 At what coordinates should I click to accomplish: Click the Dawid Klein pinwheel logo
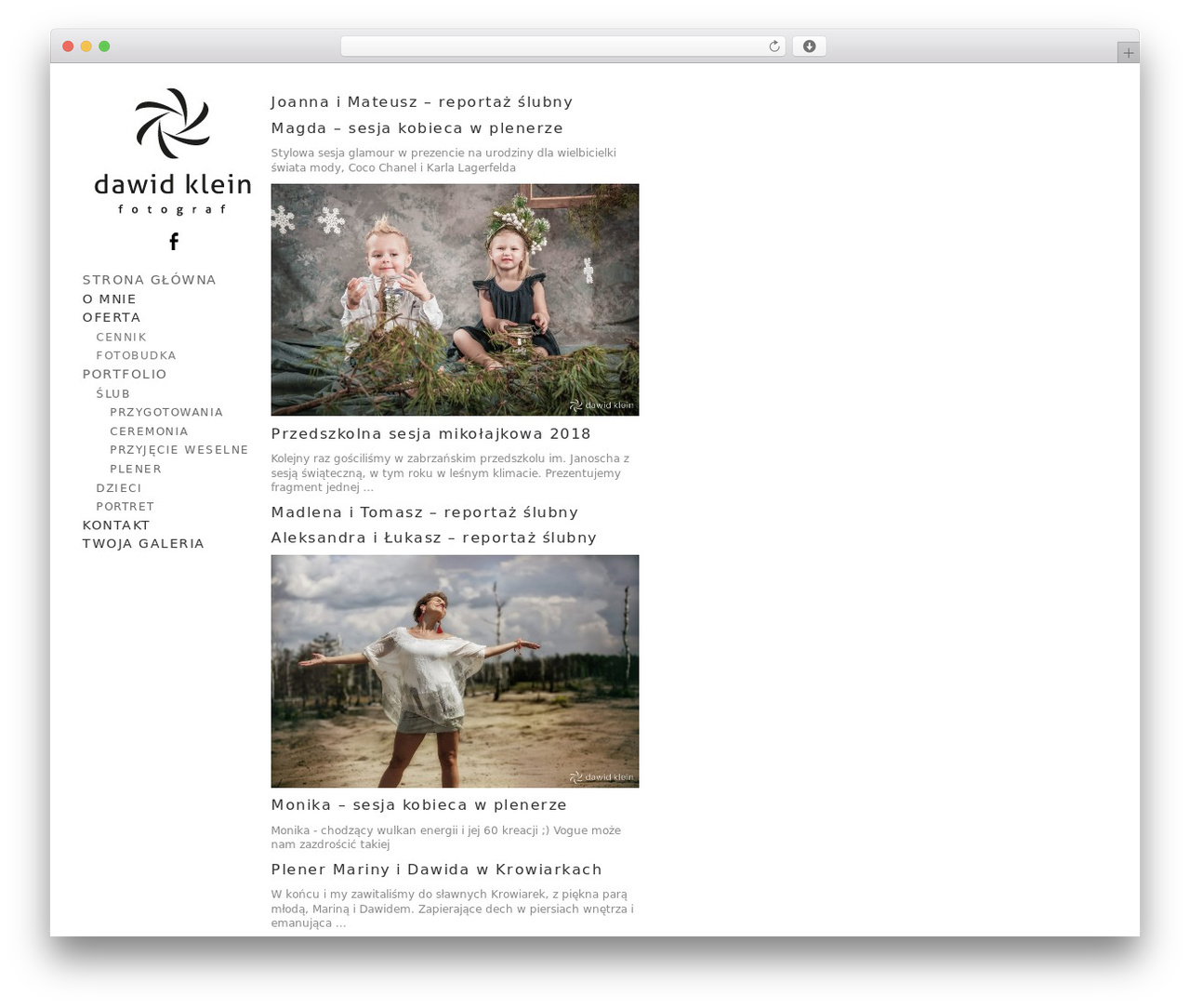[x=173, y=123]
